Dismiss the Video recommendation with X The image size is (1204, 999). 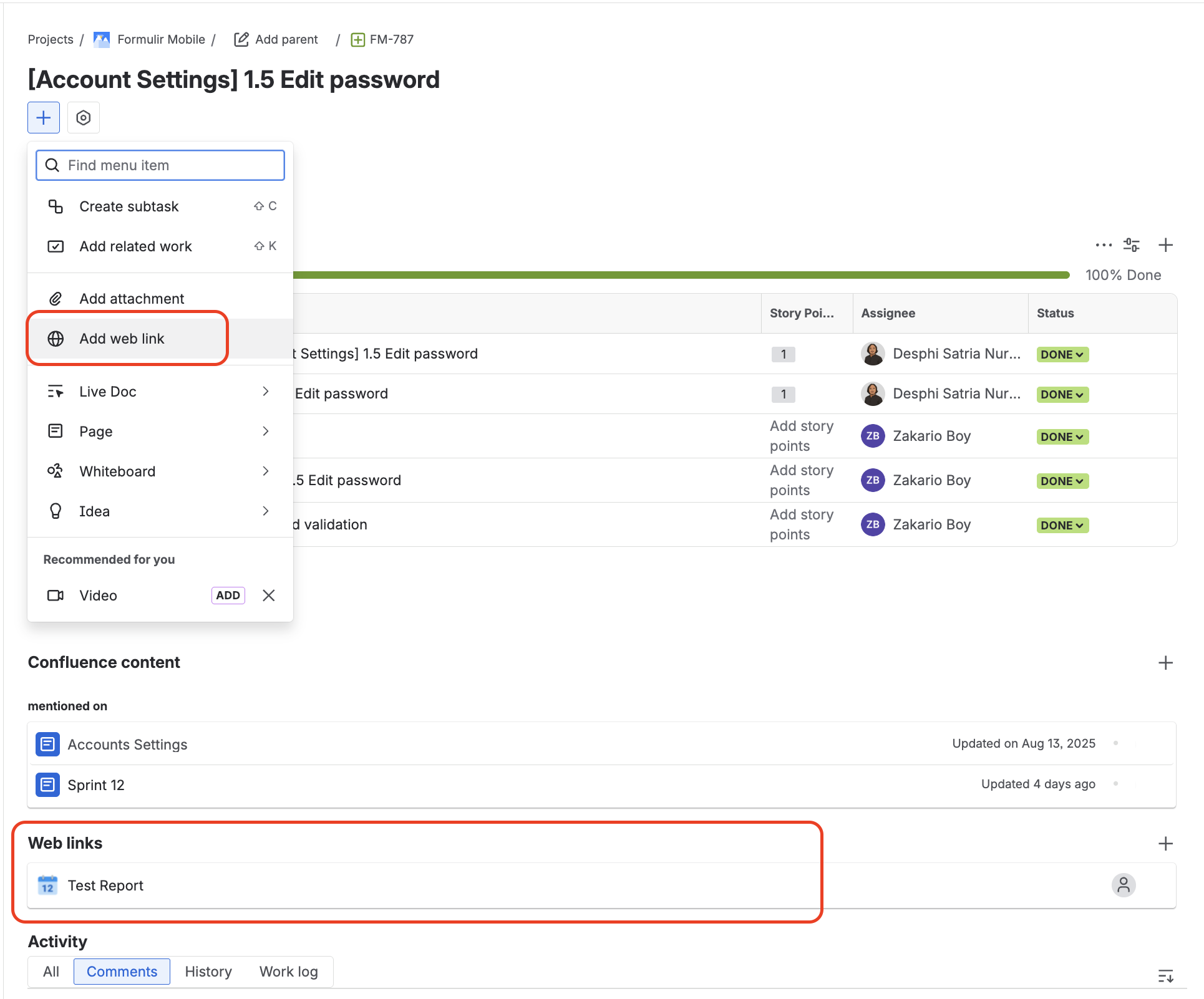(x=269, y=596)
